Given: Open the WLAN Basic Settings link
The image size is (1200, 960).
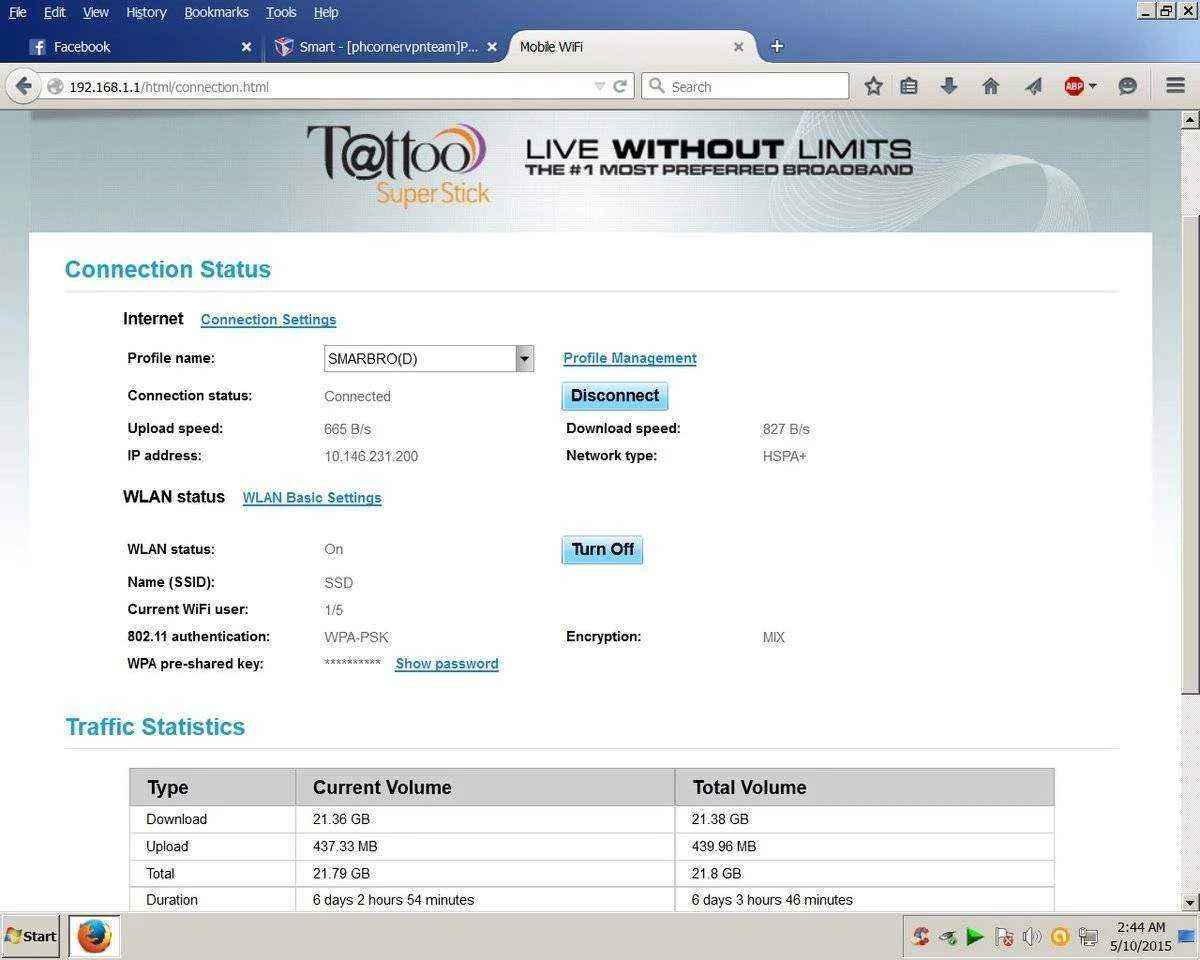Looking at the screenshot, I should click(x=312, y=498).
